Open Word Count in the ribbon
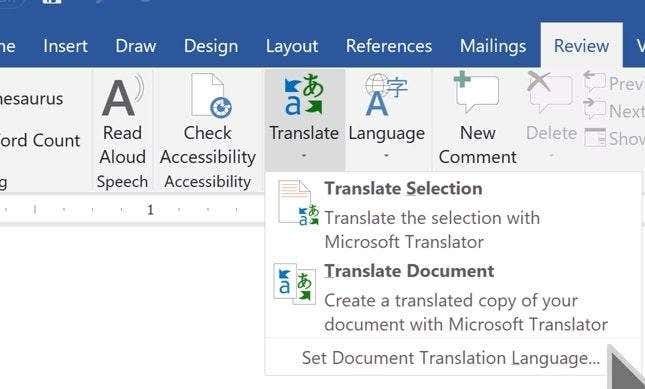The width and height of the screenshot is (645, 389). click(x=40, y=141)
